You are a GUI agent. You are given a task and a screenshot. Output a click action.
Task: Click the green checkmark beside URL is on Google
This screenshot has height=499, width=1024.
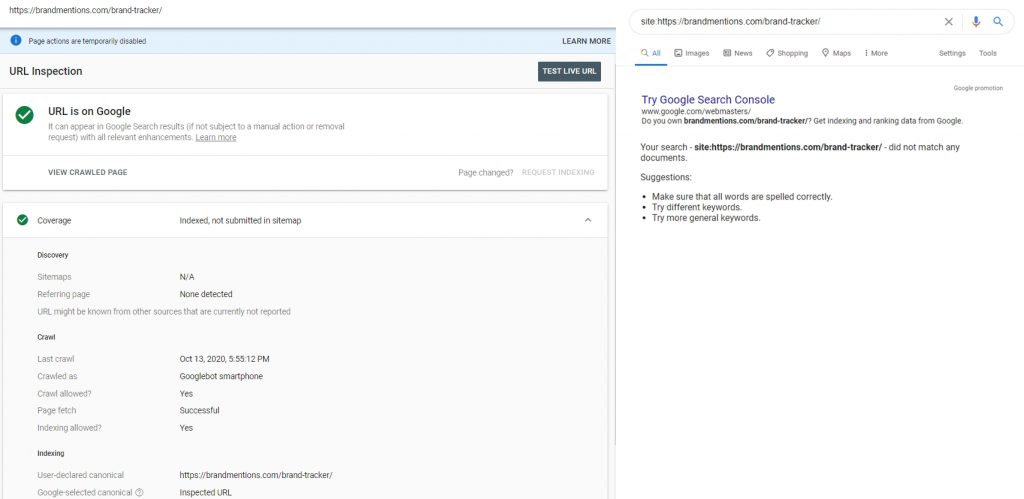click(25, 116)
